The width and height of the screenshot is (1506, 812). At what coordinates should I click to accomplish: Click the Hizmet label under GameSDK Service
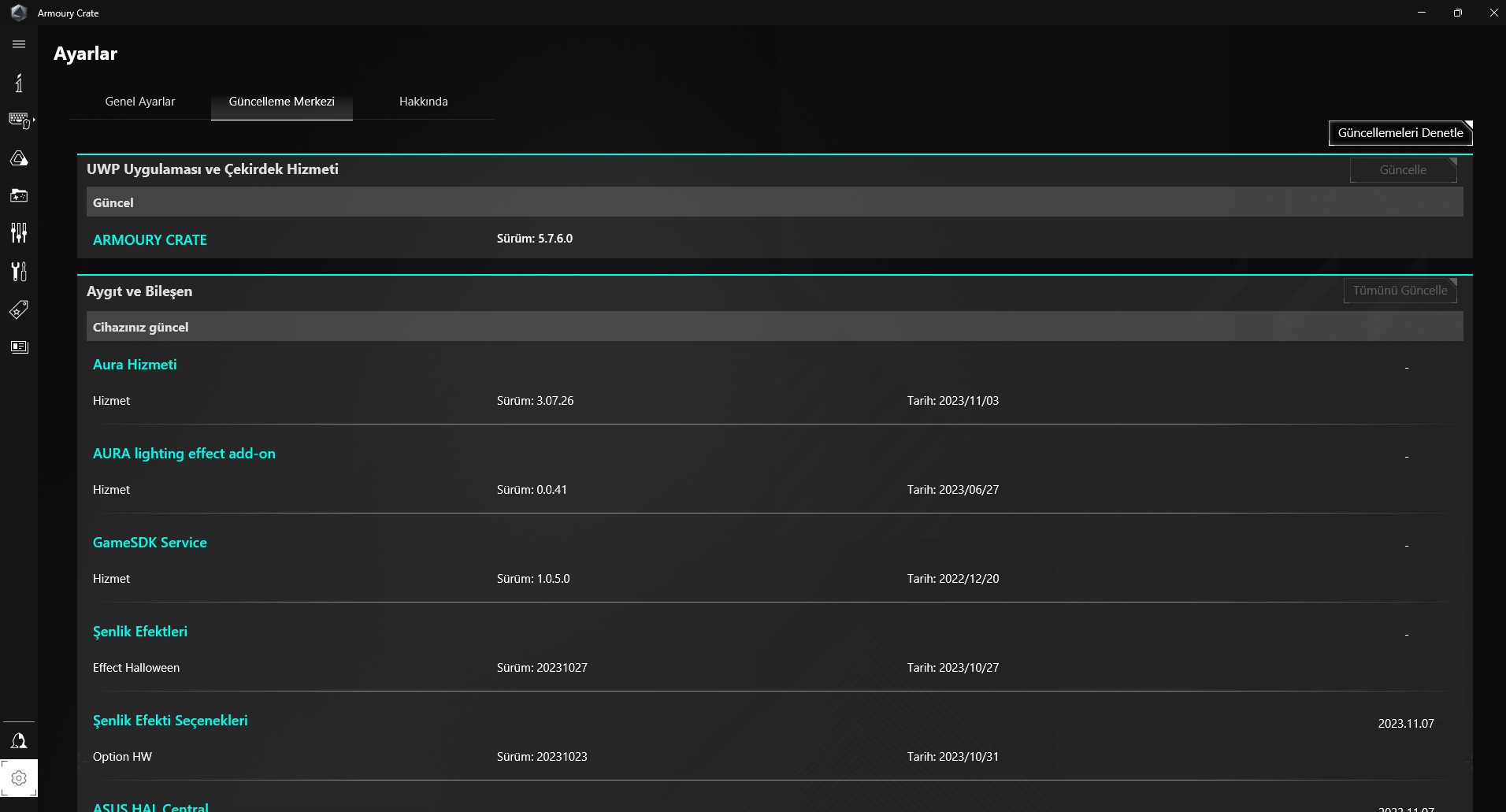coord(111,579)
